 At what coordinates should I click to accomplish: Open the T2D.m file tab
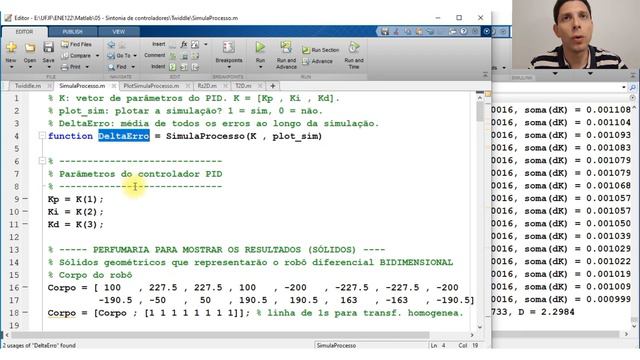pyautogui.click(x=243, y=86)
